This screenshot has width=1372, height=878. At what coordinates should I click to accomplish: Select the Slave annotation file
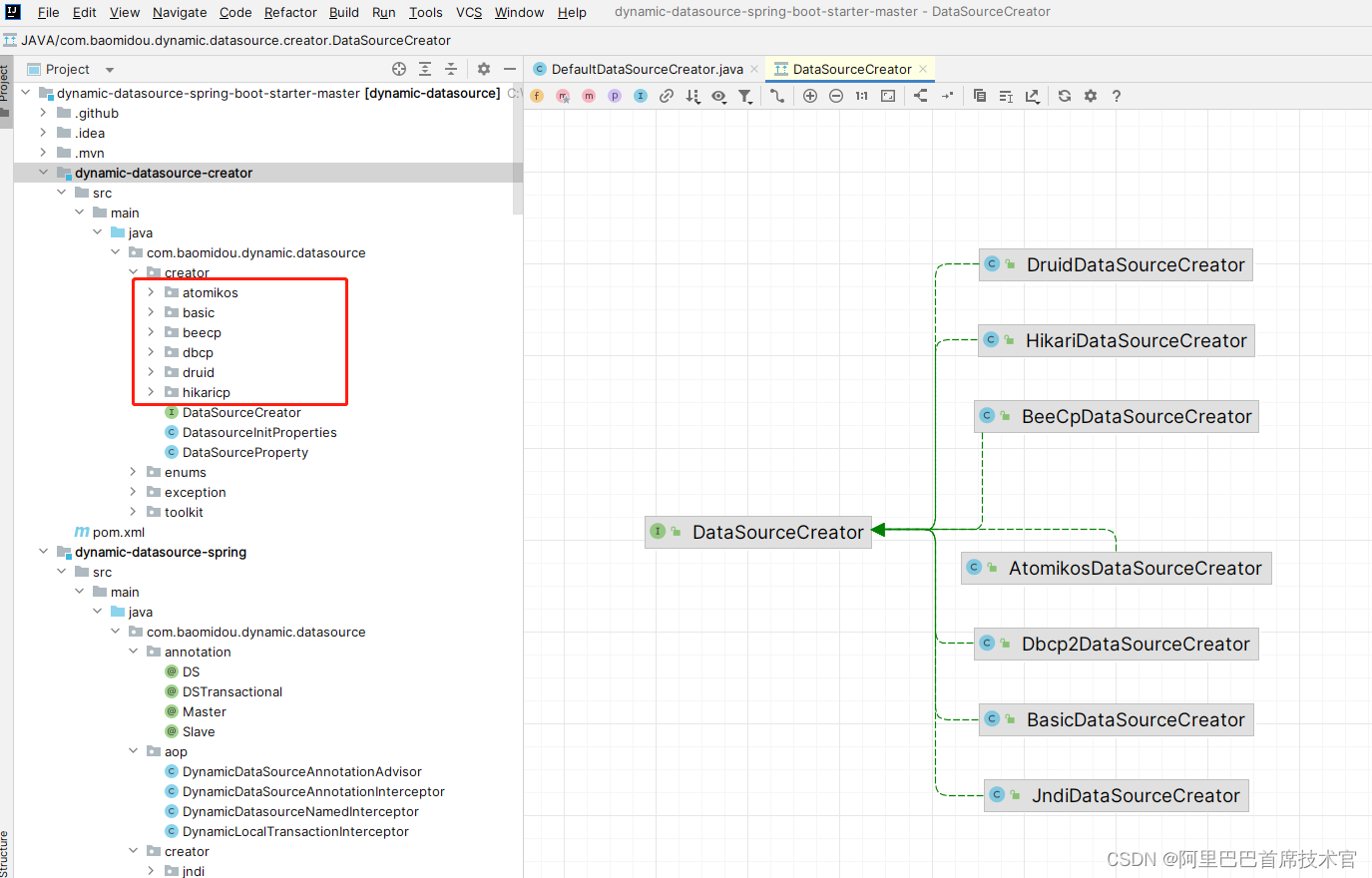point(199,731)
